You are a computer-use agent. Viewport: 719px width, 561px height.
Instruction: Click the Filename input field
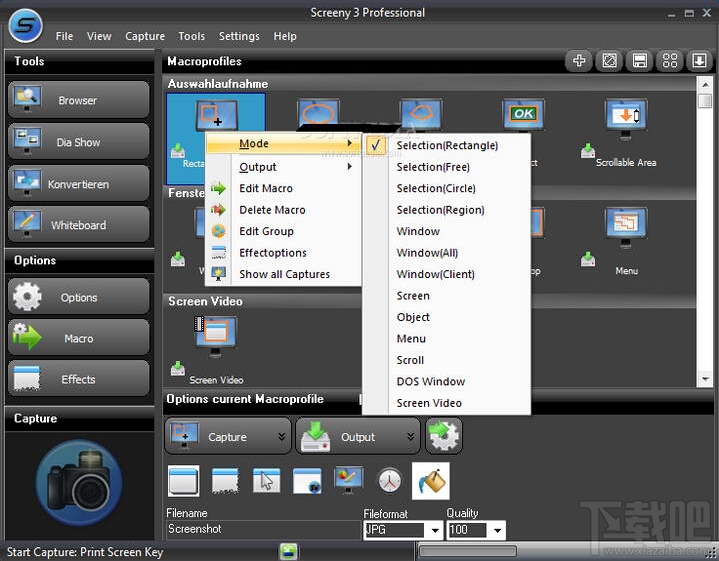(x=263, y=529)
